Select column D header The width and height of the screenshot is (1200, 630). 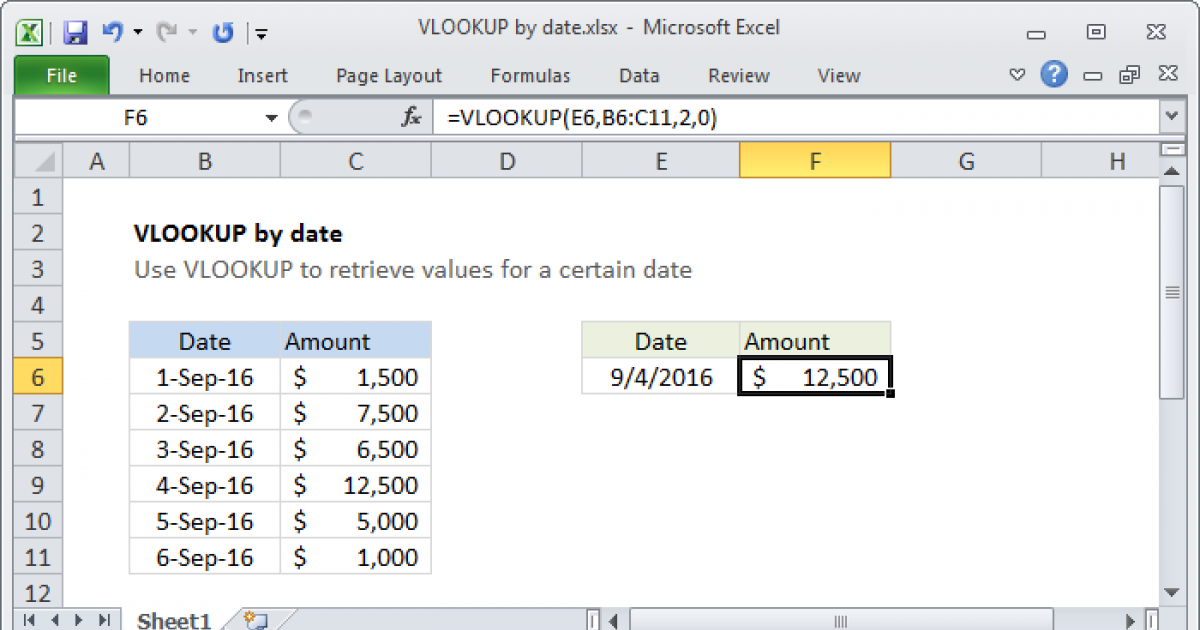click(x=507, y=161)
